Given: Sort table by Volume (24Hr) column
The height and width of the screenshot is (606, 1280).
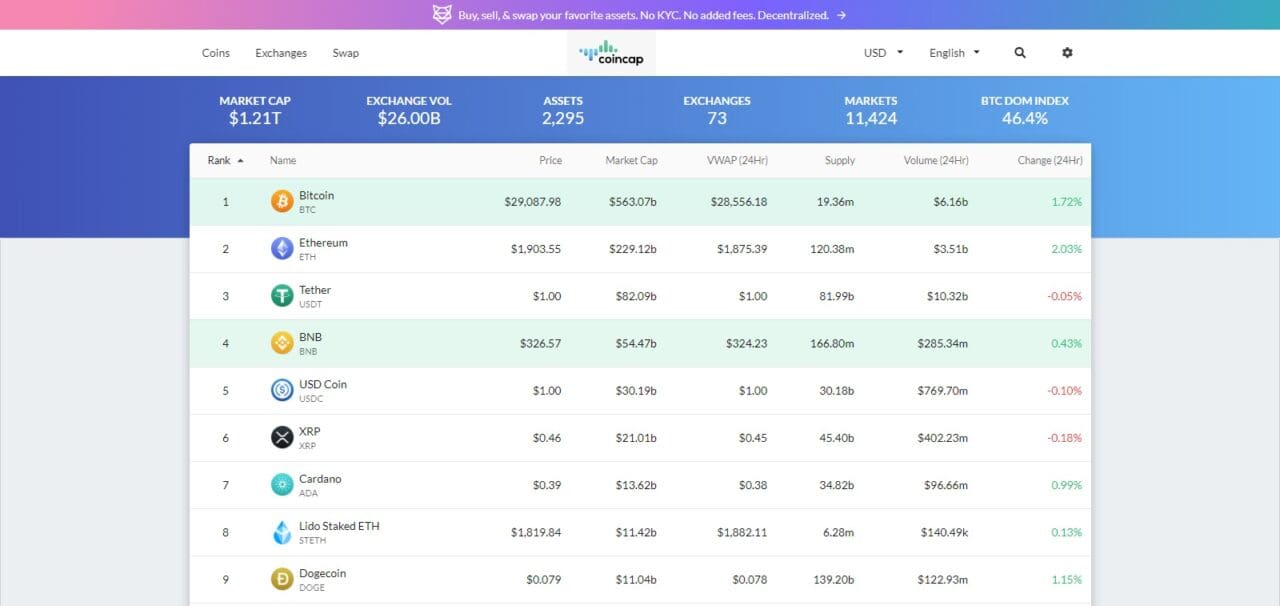Looking at the screenshot, I should [935, 160].
